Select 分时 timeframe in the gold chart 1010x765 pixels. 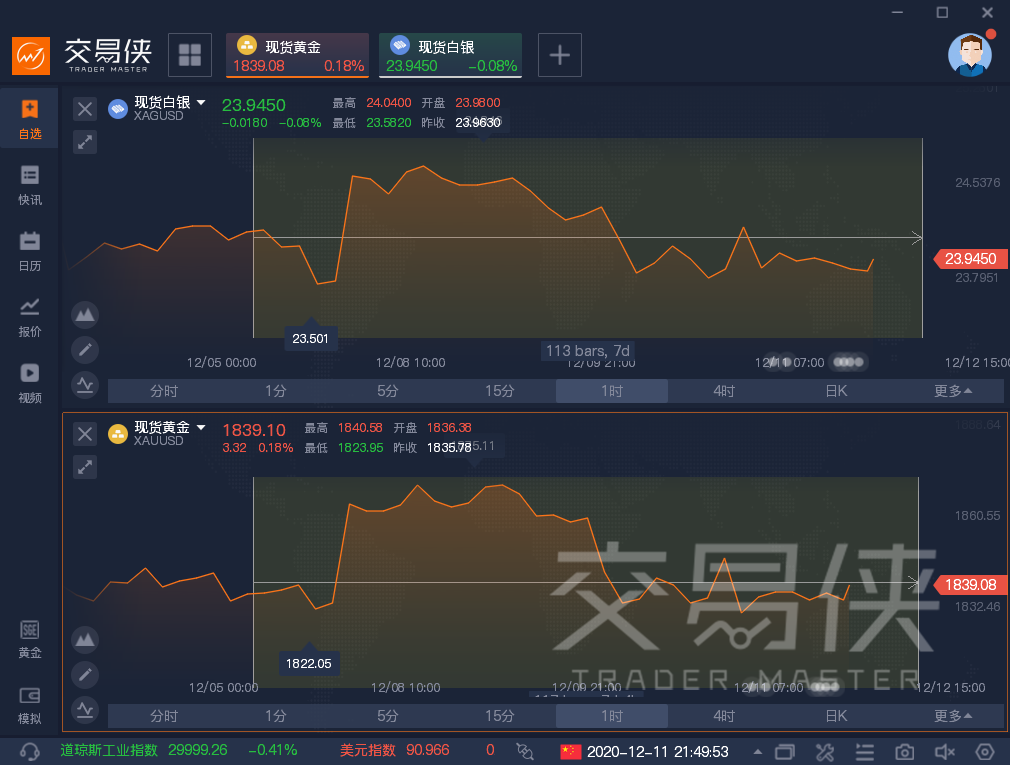tap(164, 716)
